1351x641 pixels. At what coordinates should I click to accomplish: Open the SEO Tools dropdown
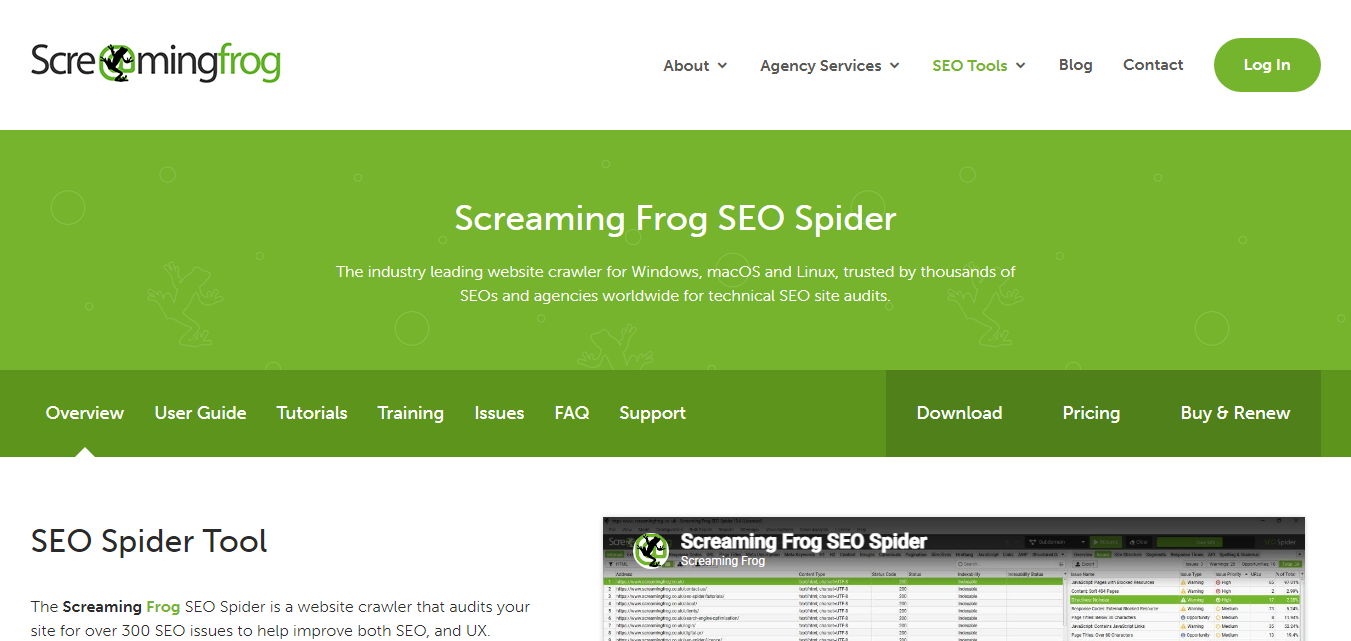click(x=979, y=66)
